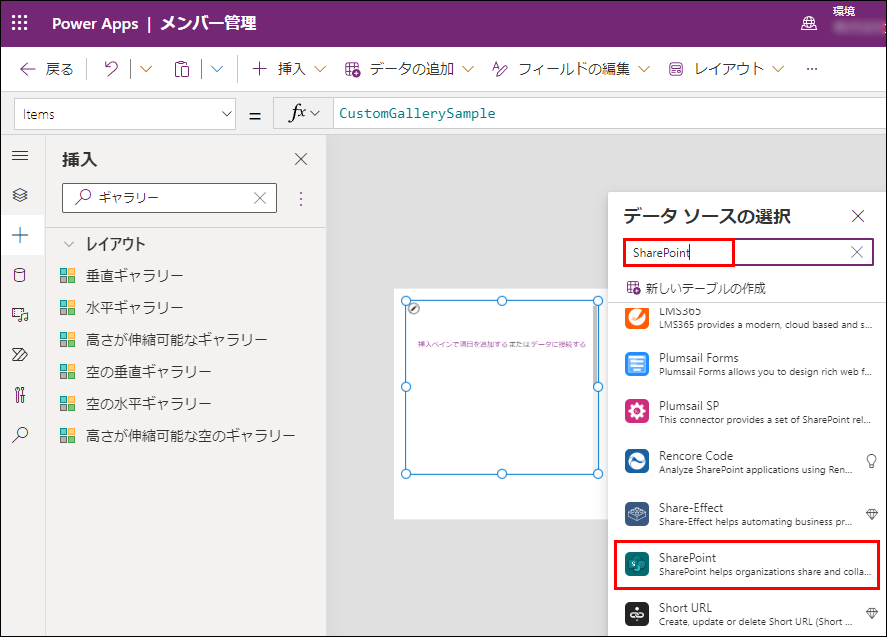Open the Items property dropdown
This screenshot has height=637, width=887.
click(x=125, y=114)
